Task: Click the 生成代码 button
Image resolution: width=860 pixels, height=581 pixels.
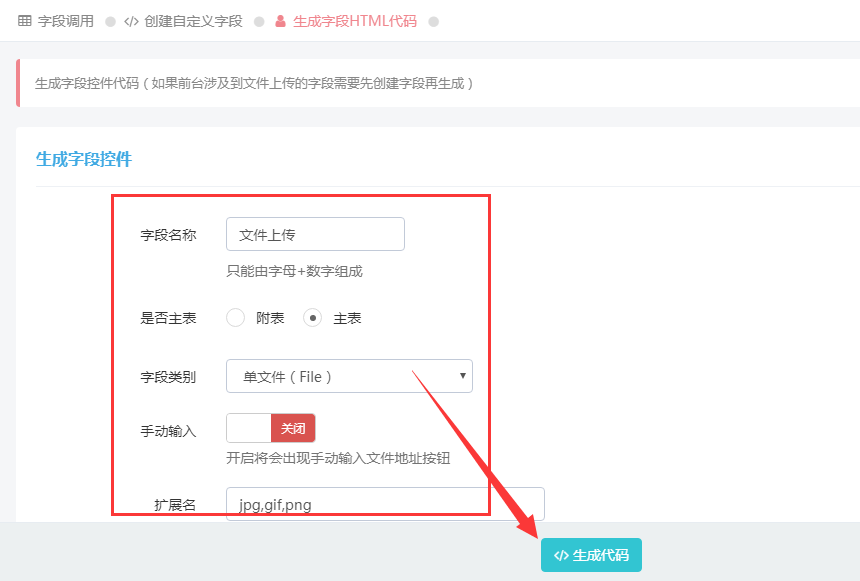Action: point(591,555)
